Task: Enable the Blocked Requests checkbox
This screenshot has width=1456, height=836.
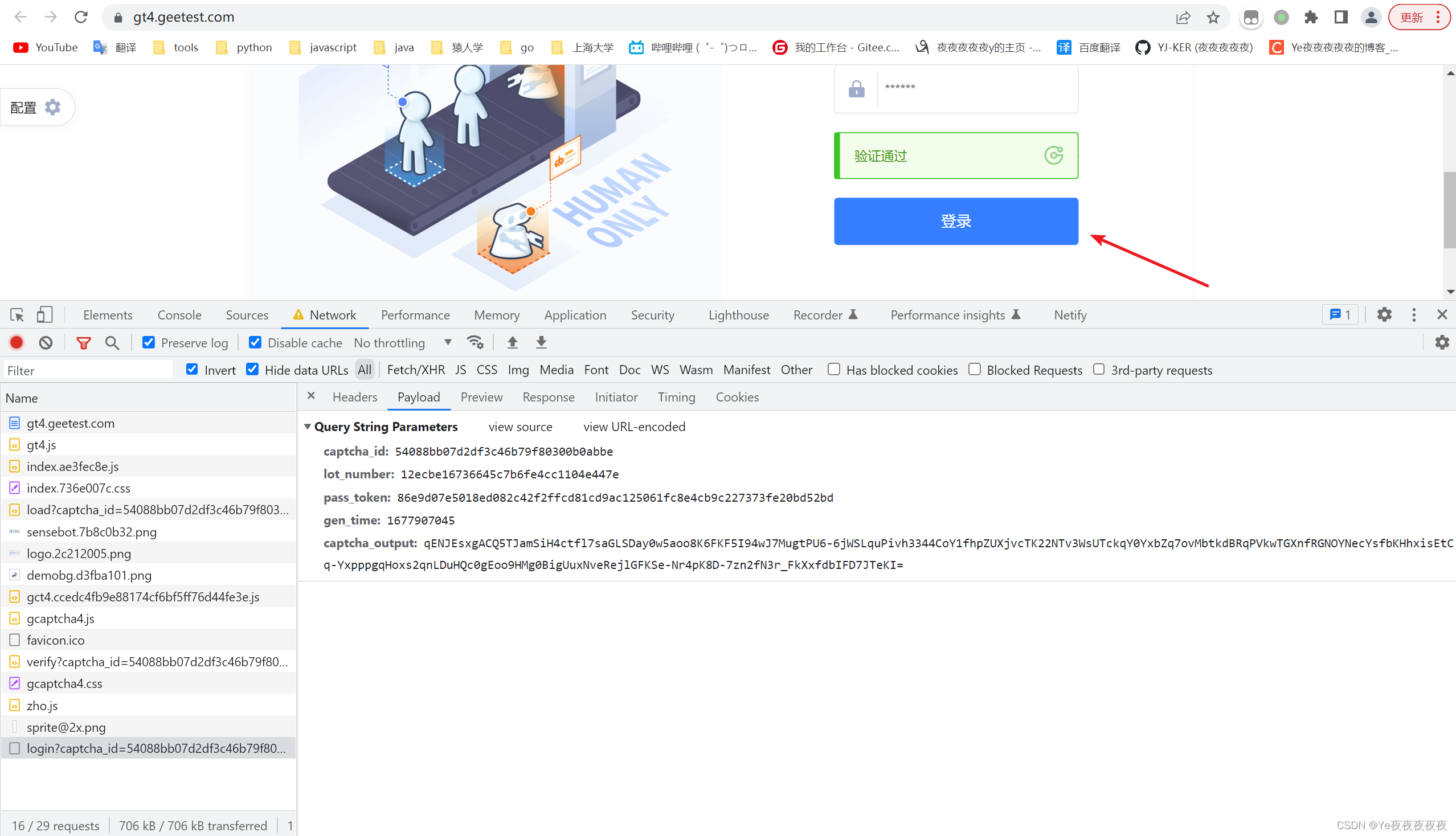Action: point(975,370)
